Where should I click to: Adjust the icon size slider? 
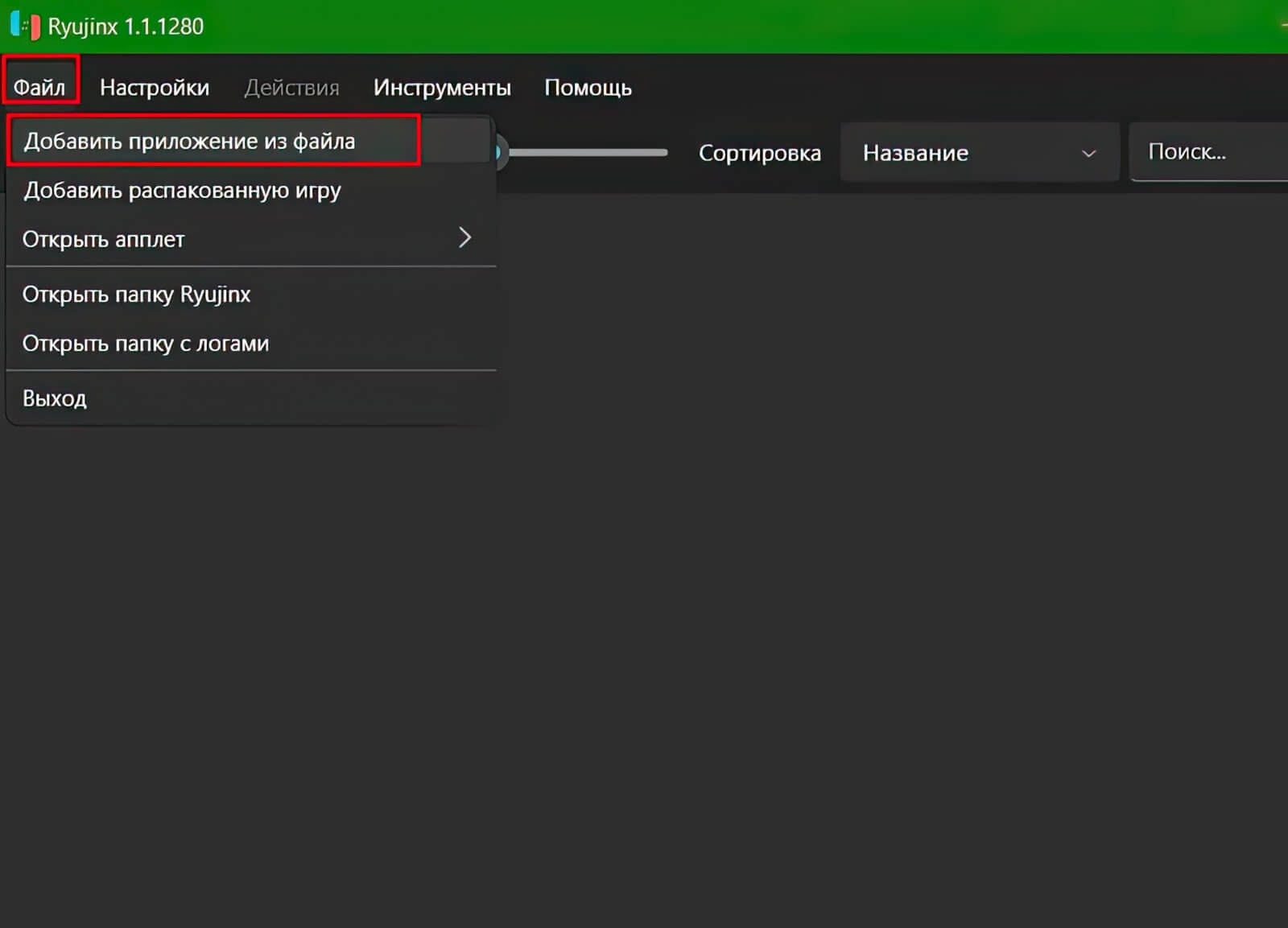point(581,152)
